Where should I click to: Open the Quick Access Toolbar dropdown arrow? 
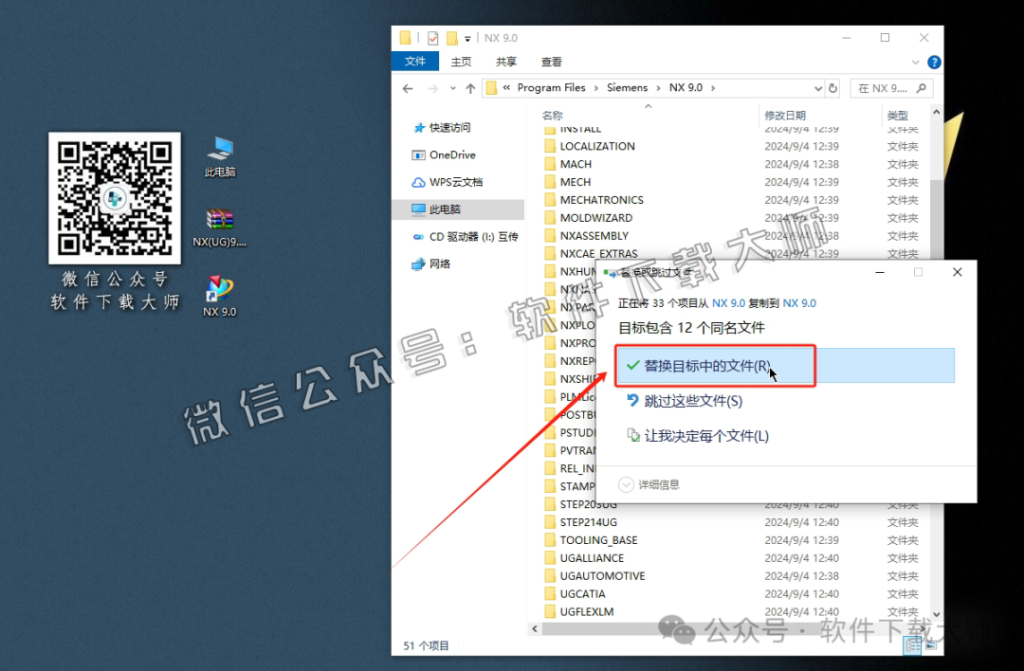point(466,37)
